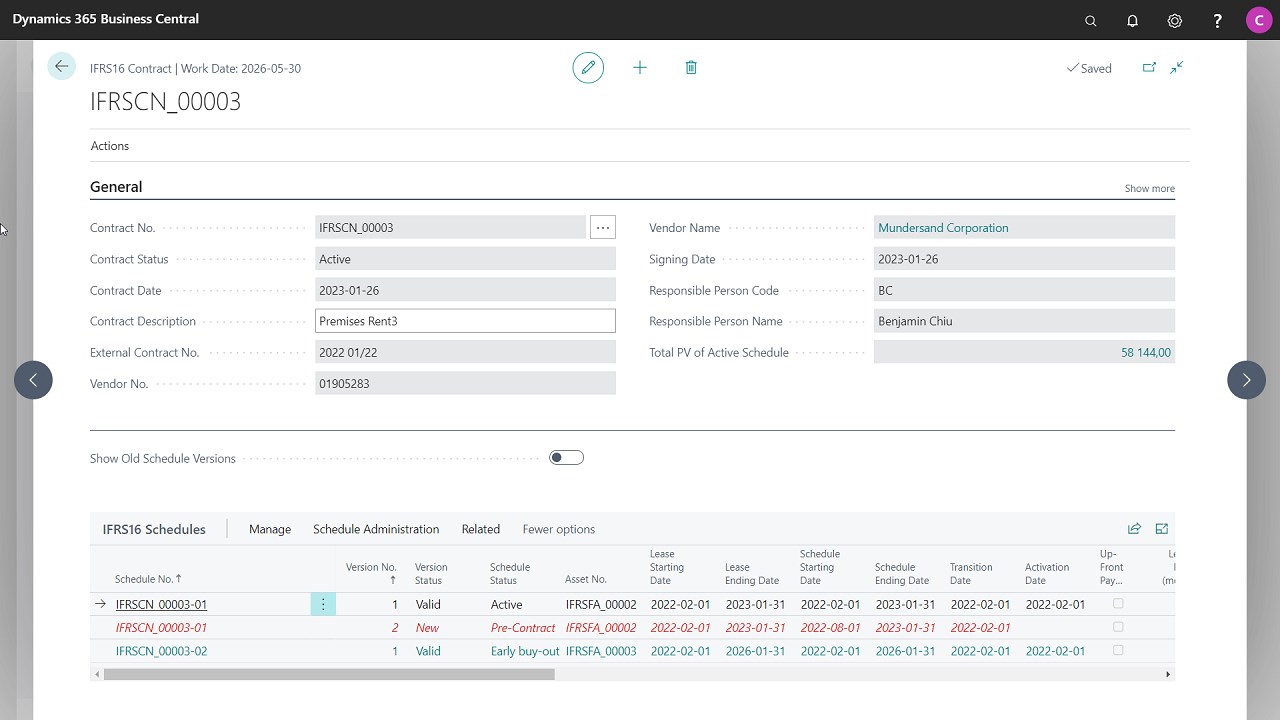Click External Contract No. field
The image size is (1280, 720).
pos(465,352)
